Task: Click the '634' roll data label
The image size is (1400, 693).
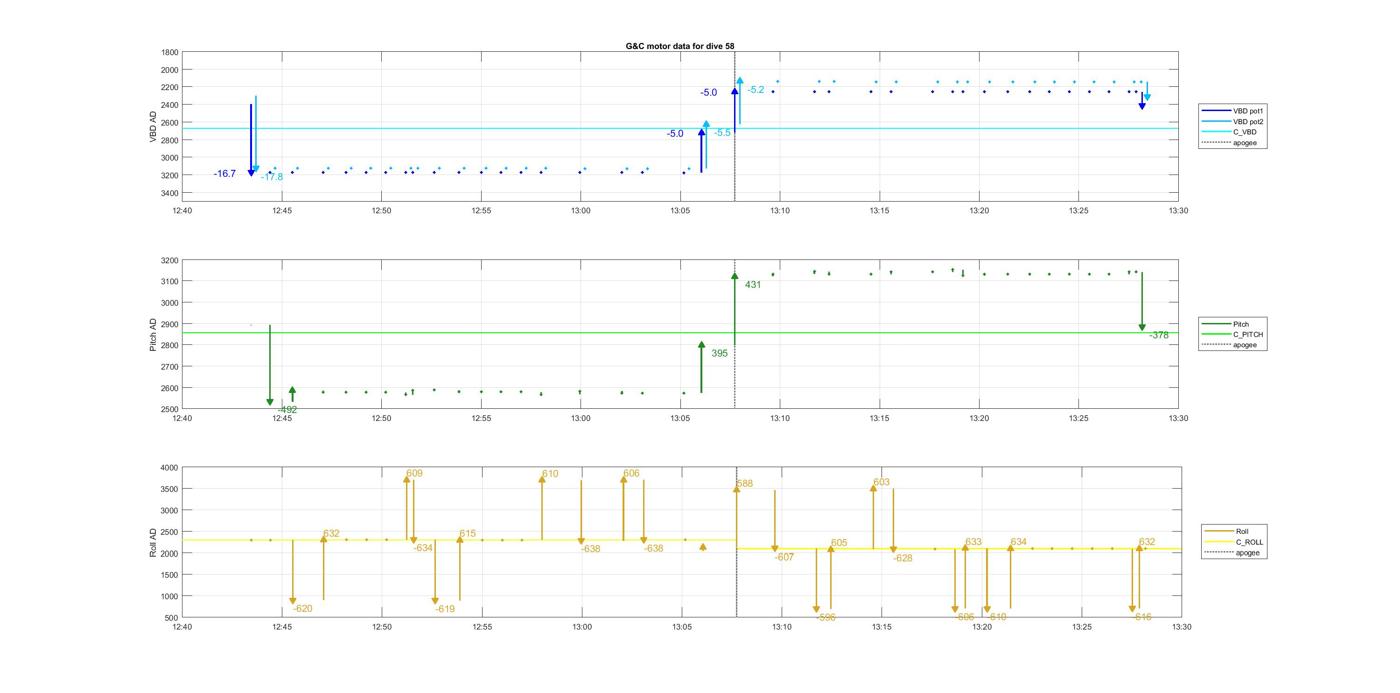Action: (x=1019, y=542)
